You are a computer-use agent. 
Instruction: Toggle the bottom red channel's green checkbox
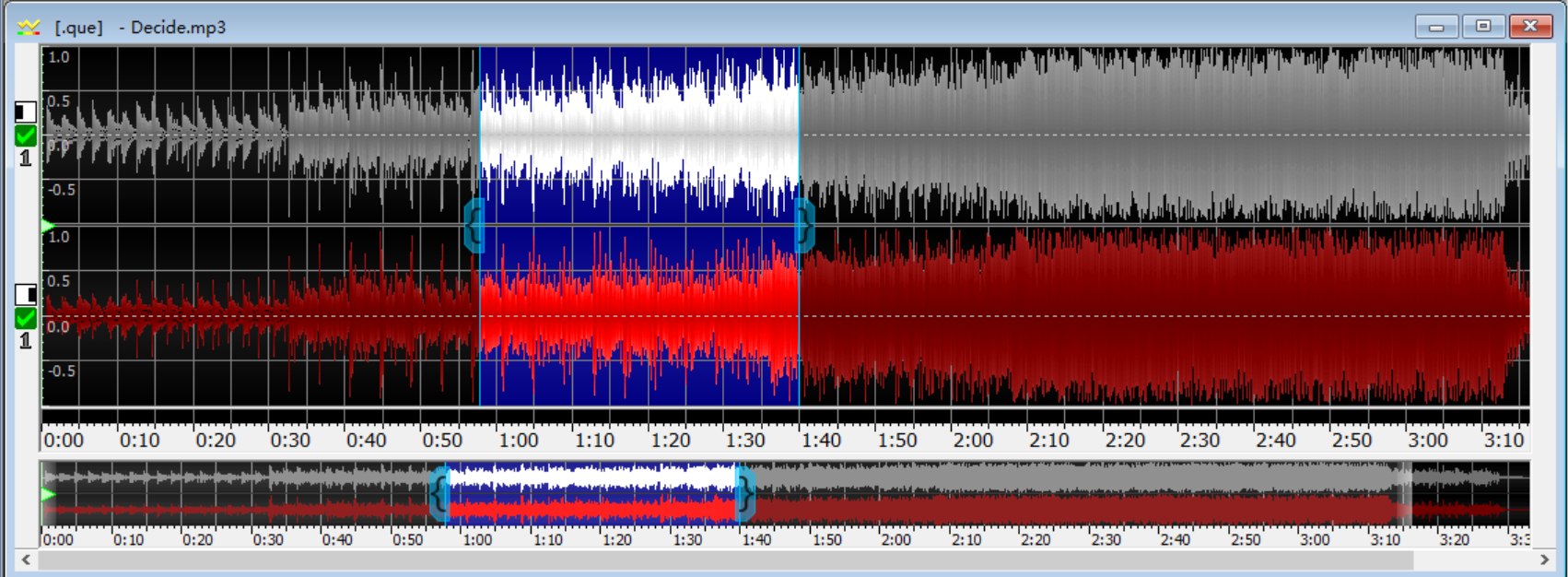(x=26, y=319)
